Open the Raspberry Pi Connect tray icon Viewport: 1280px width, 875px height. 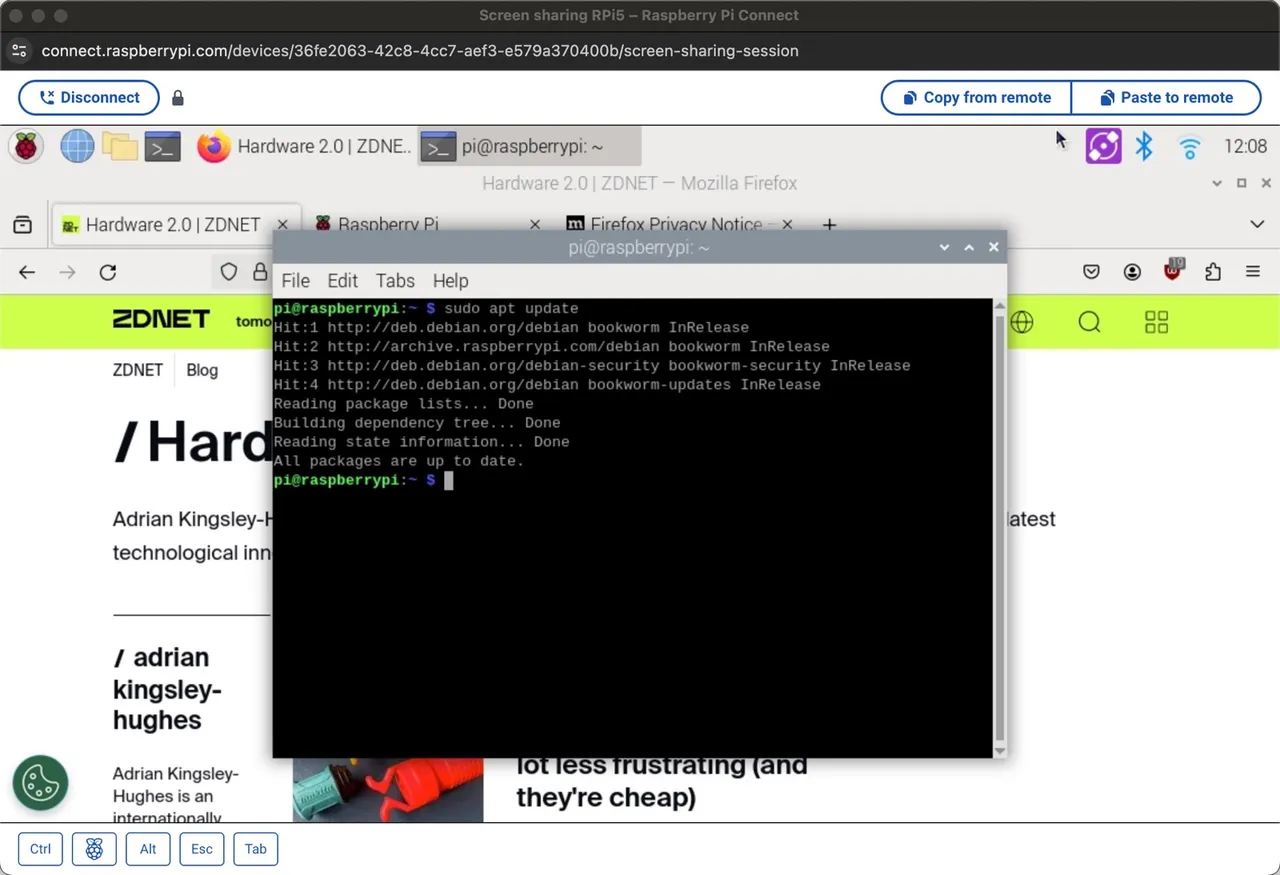click(1103, 147)
